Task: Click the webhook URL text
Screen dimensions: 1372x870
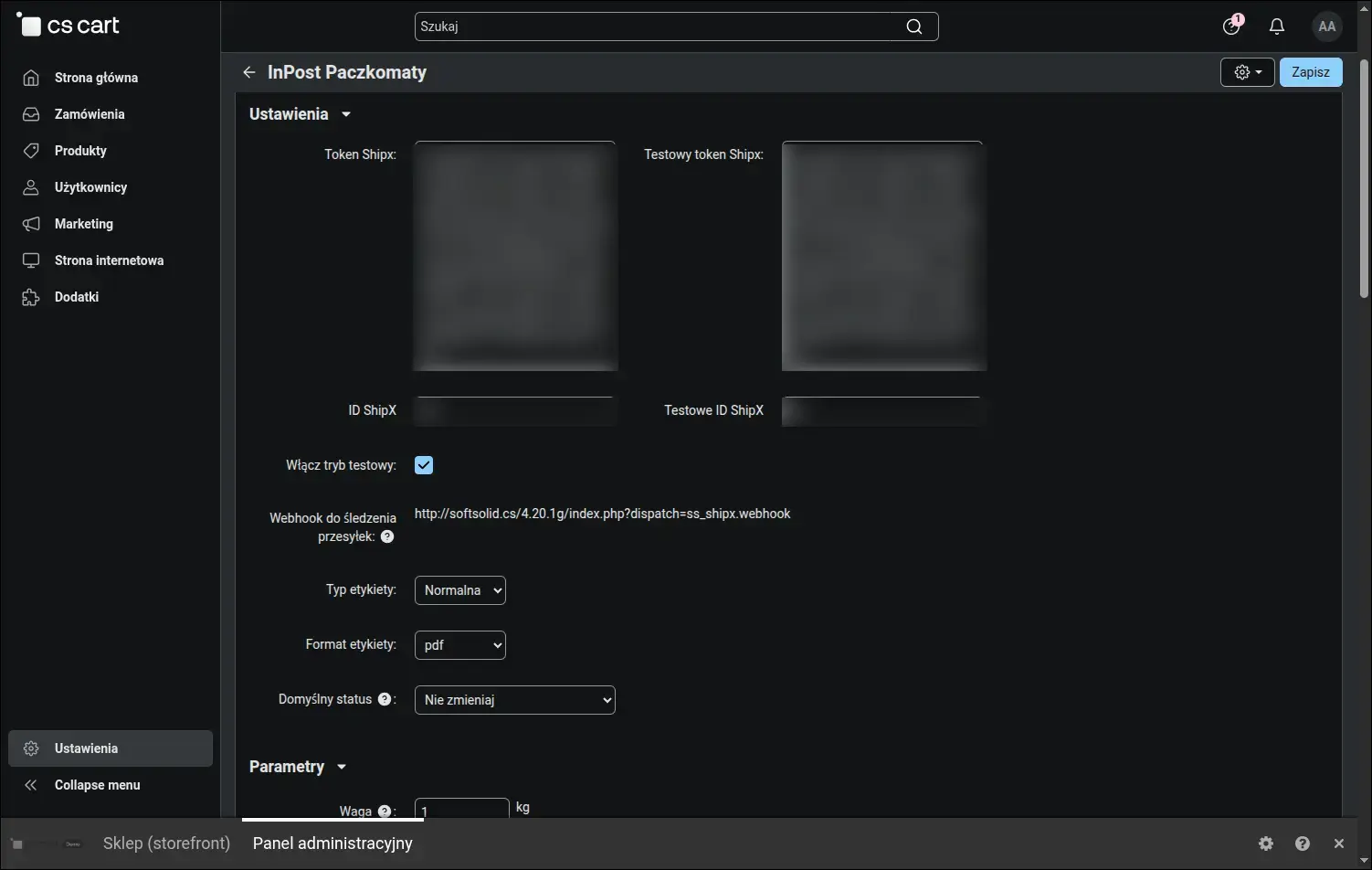Action: (603, 514)
